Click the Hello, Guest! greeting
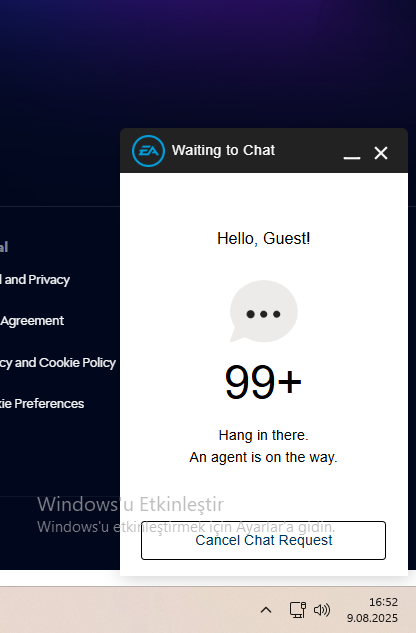This screenshot has height=633, width=416. (x=264, y=238)
